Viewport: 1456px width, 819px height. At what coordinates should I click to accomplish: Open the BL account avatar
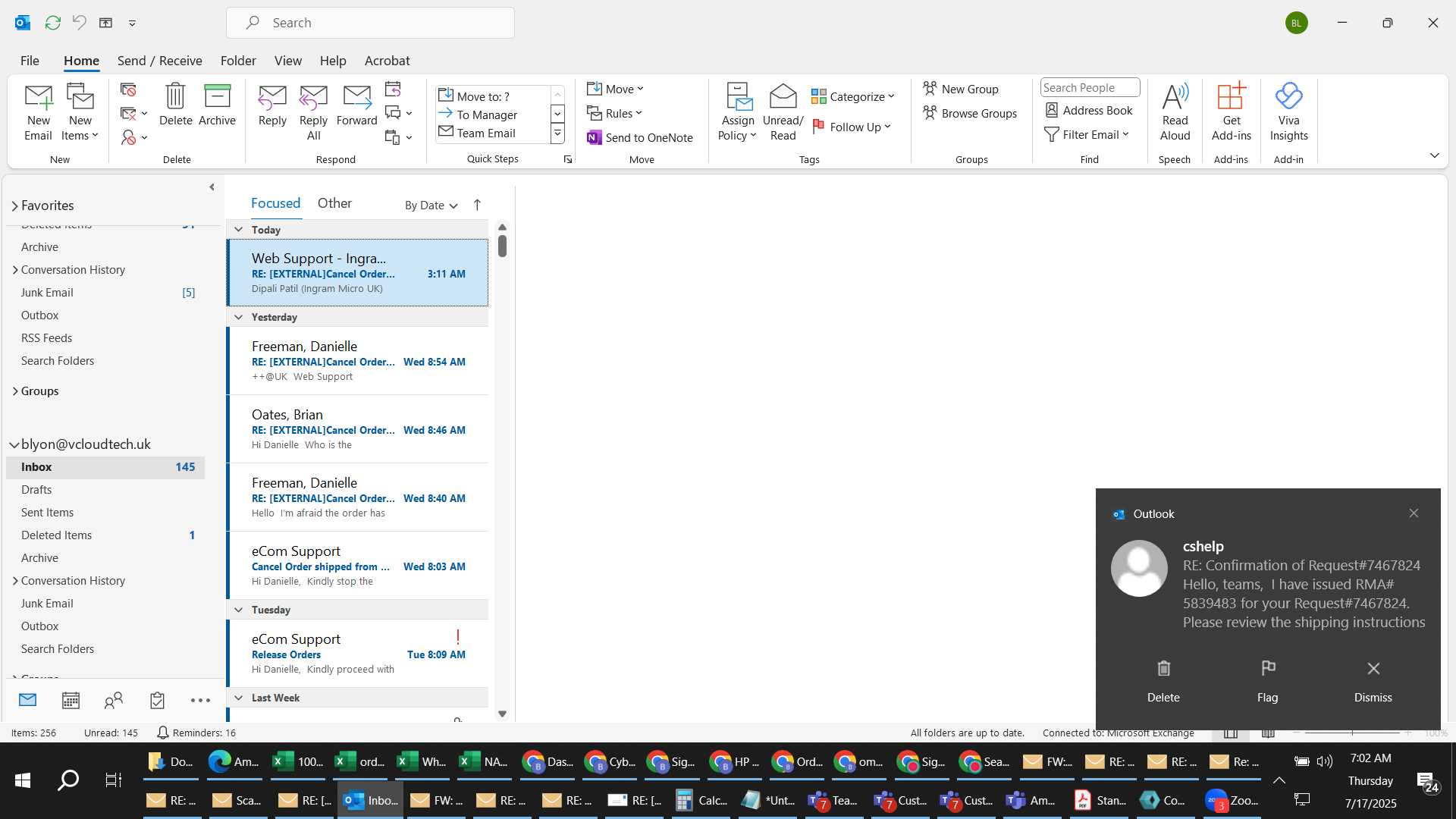[x=1296, y=23]
